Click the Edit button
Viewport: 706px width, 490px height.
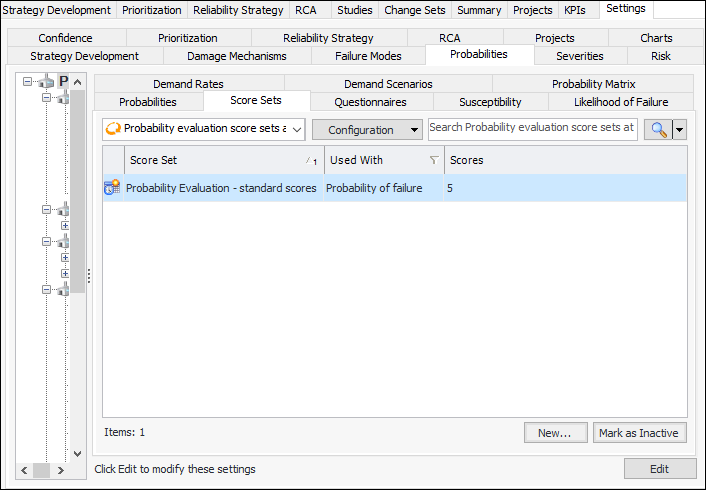tap(660, 469)
